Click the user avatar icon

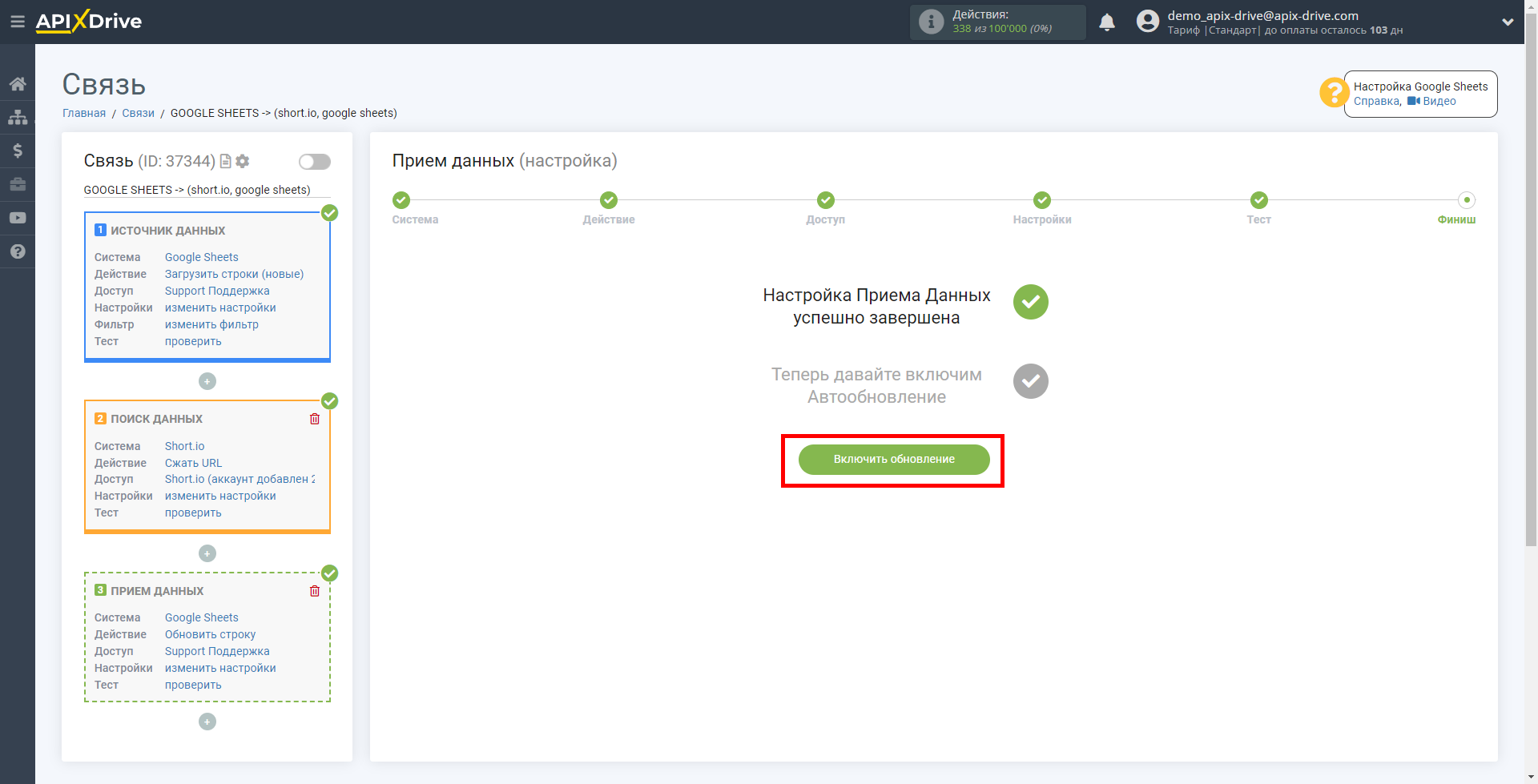click(x=1148, y=22)
